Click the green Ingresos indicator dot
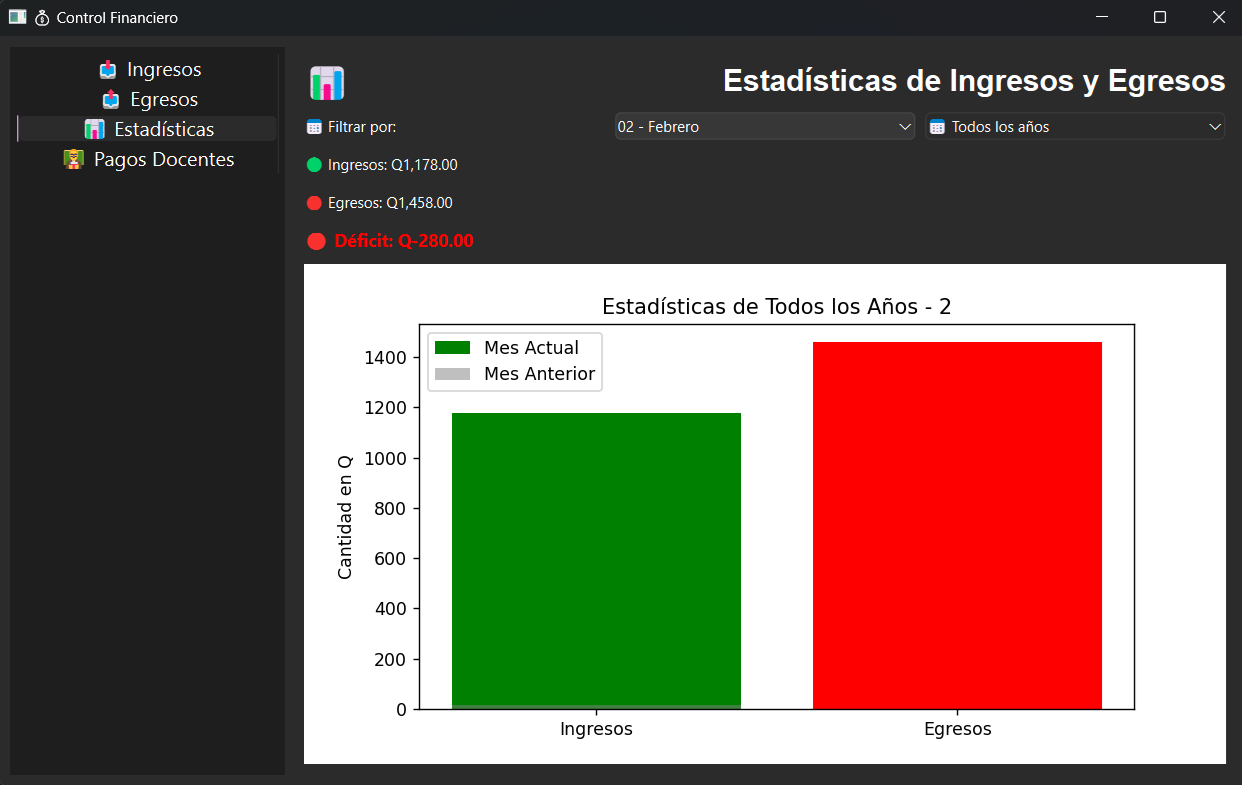The image size is (1242, 785). click(x=312, y=164)
